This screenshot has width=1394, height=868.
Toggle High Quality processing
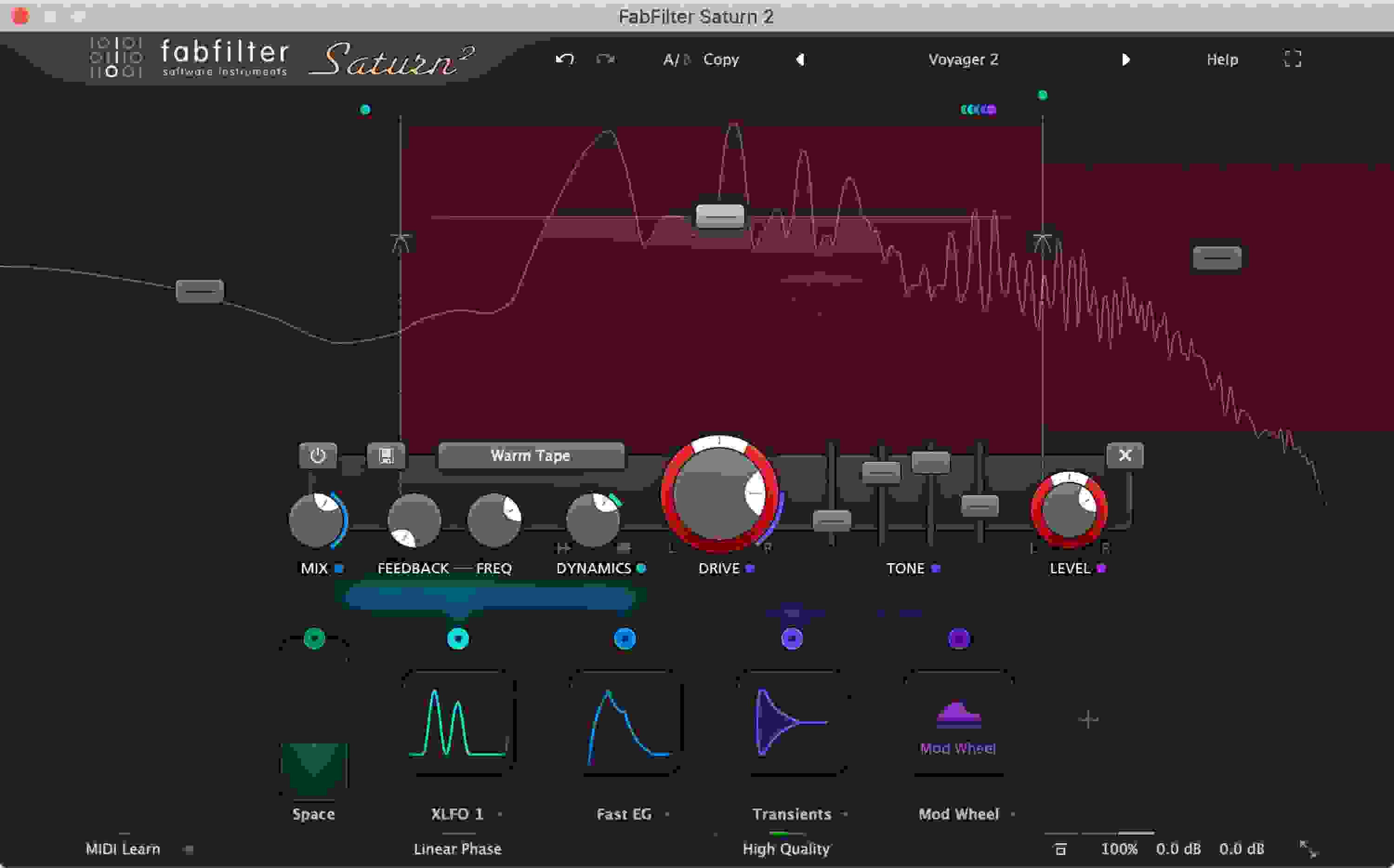click(786, 848)
